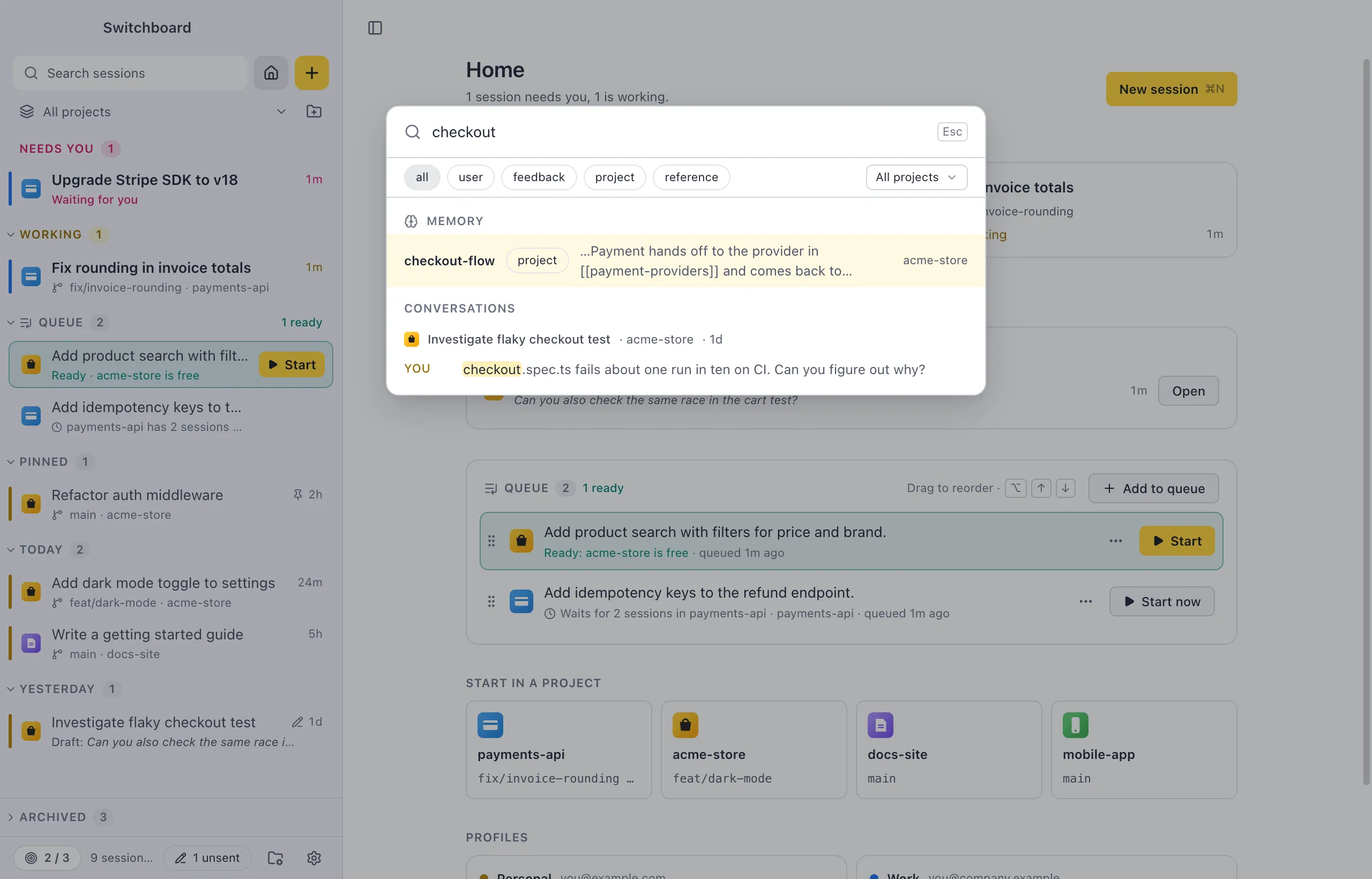Viewport: 1372px width, 879px height.
Task: Expand the ARCHIVED section
Action: pyautogui.click(x=11, y=817)
